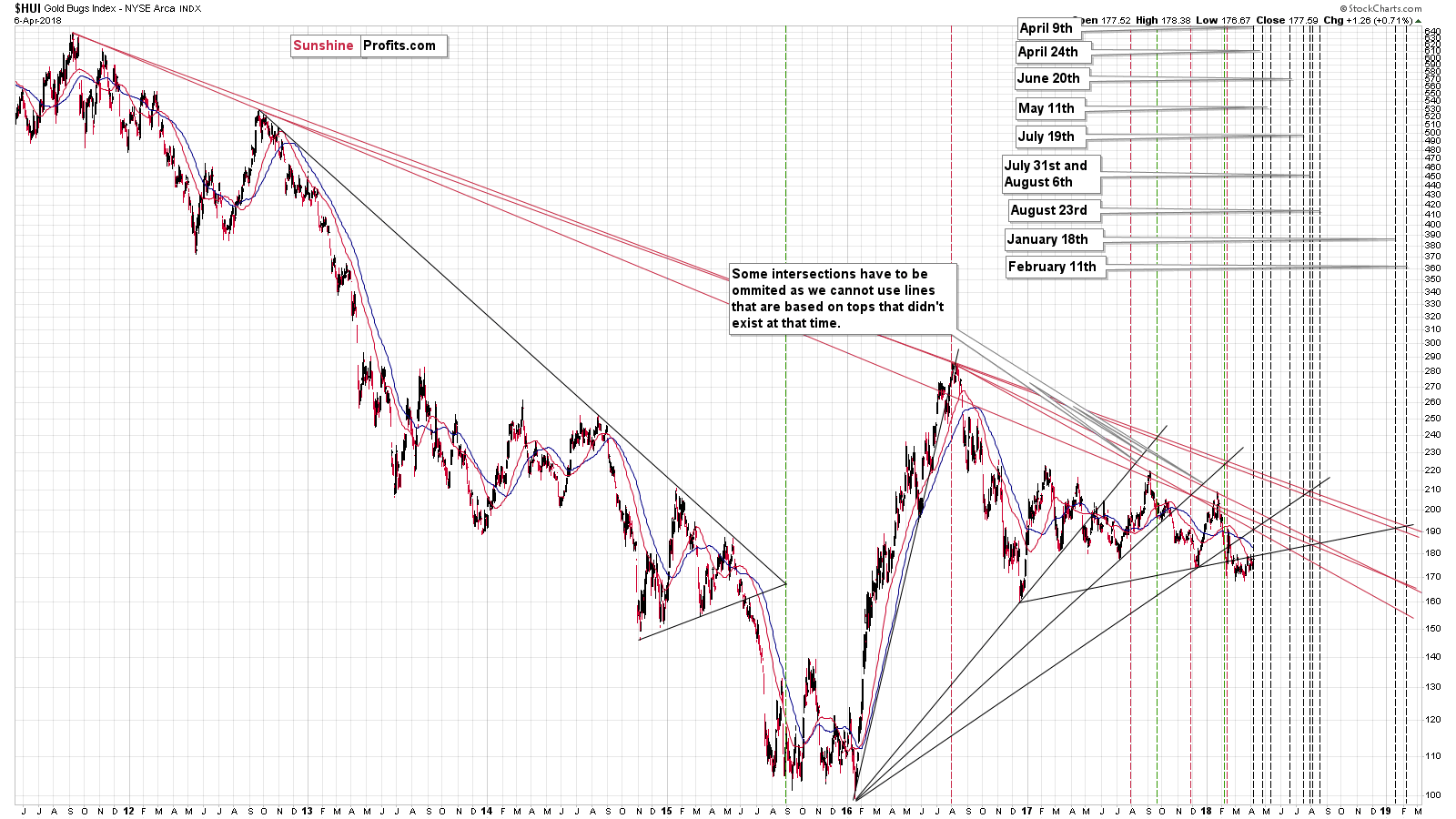Click the year 12 label on time axis
1456x819 pixels.
tap(128, 811)
